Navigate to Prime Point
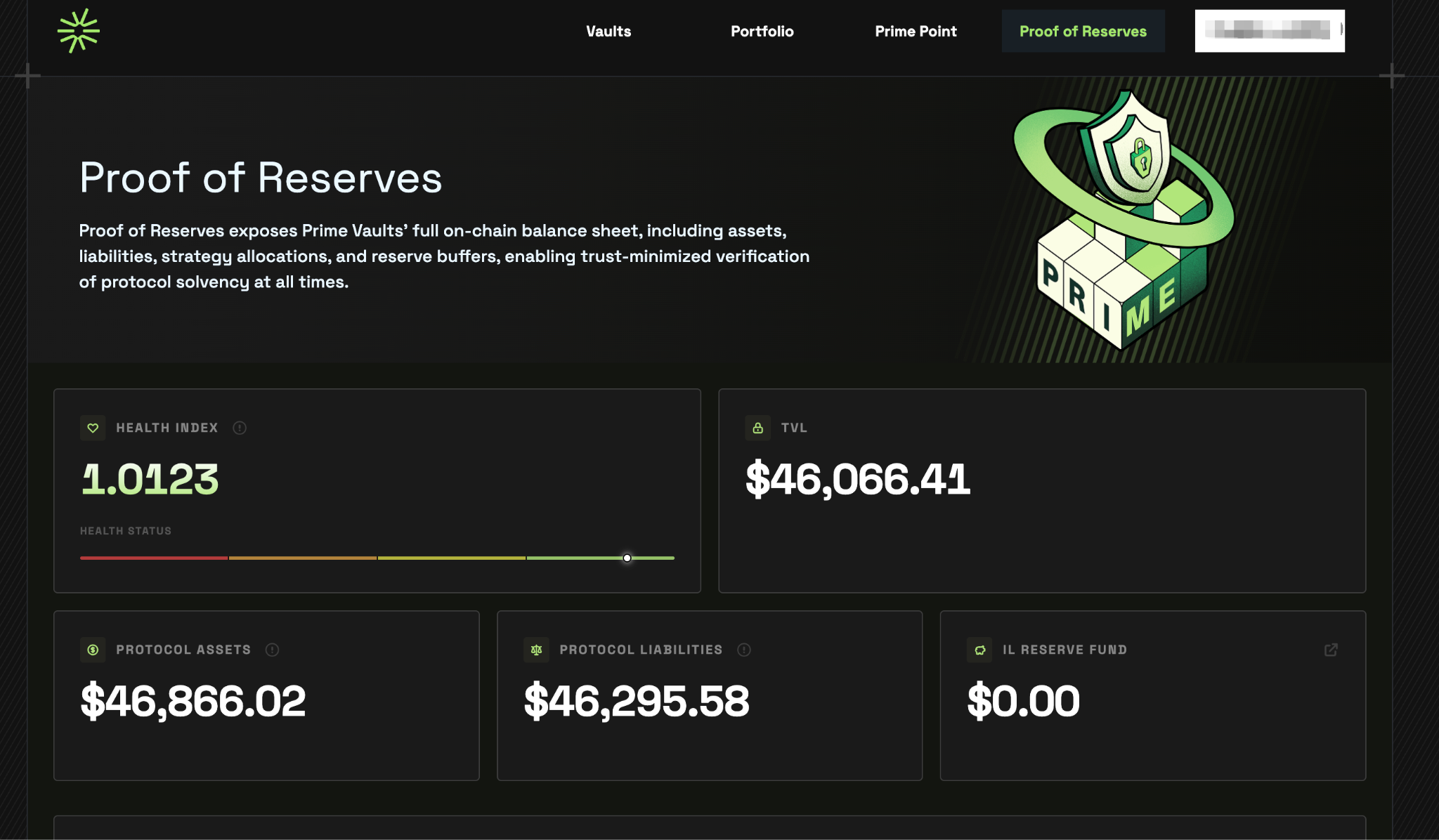 click(x=916, y=31)
